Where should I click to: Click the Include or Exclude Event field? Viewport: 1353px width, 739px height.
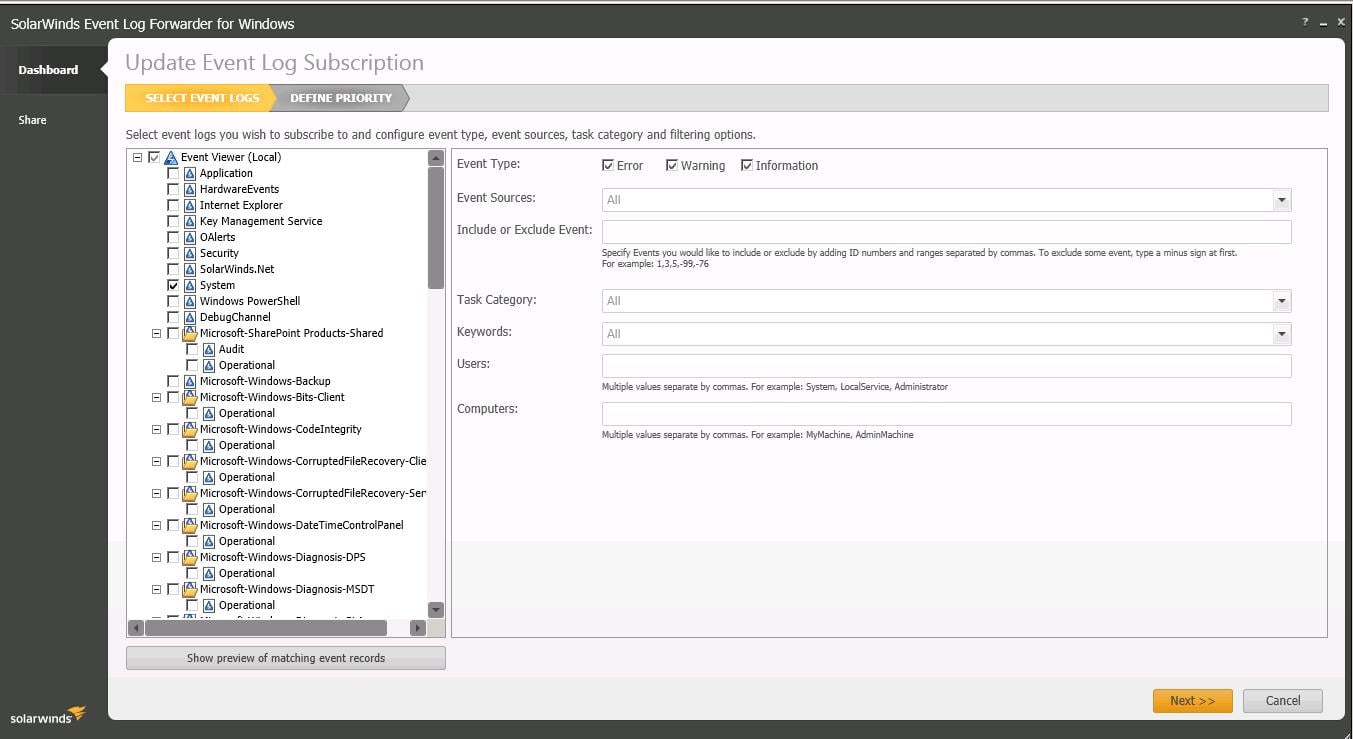click(x=946, y=232)
